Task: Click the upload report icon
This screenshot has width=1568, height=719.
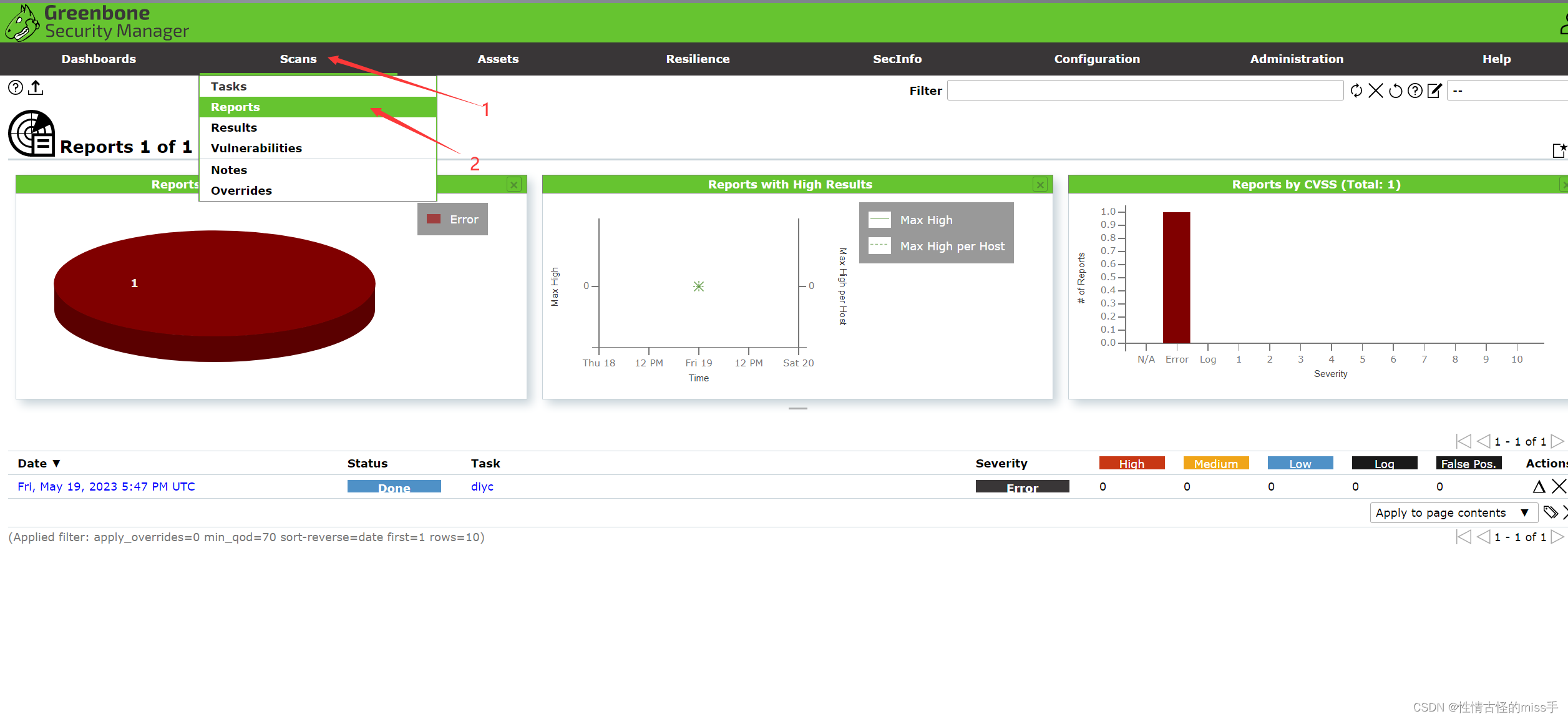Action: tap(36, 88)
